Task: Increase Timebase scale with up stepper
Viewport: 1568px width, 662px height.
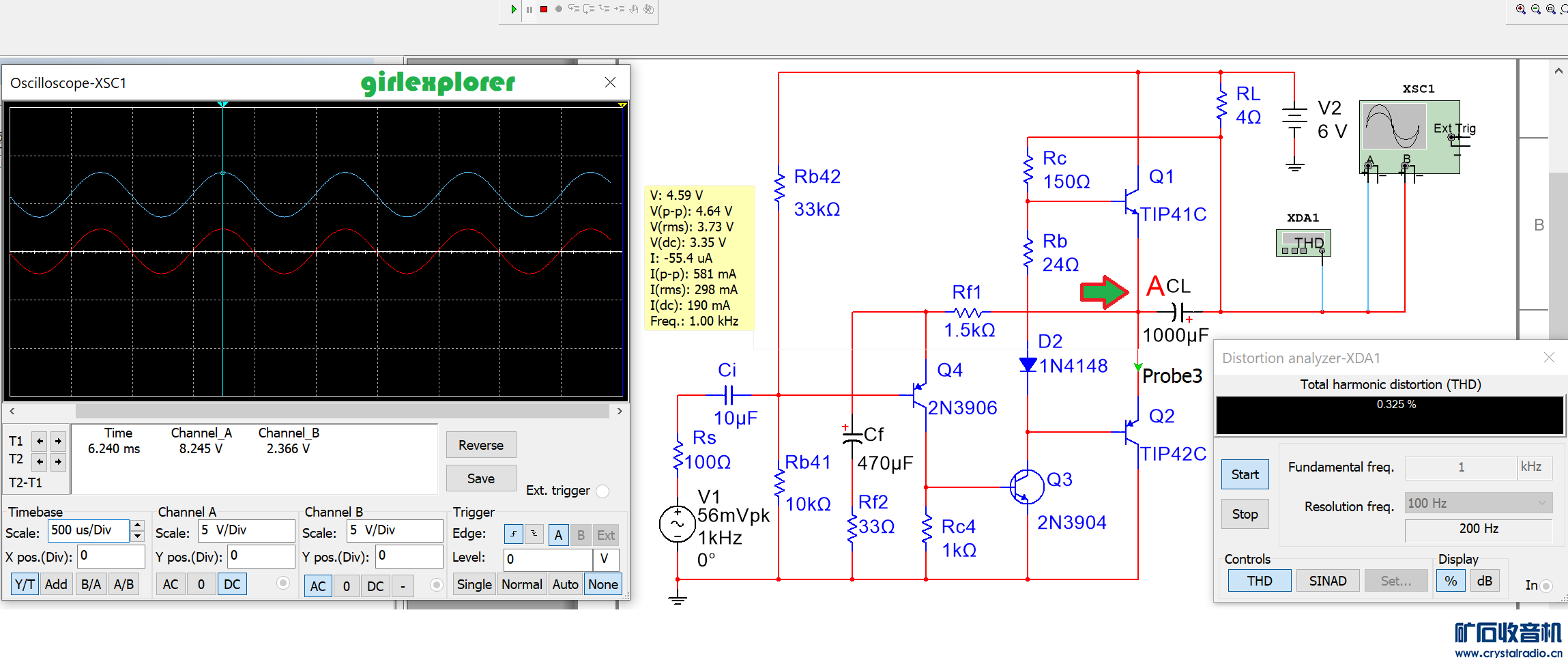Action: [x=138, y=525]
